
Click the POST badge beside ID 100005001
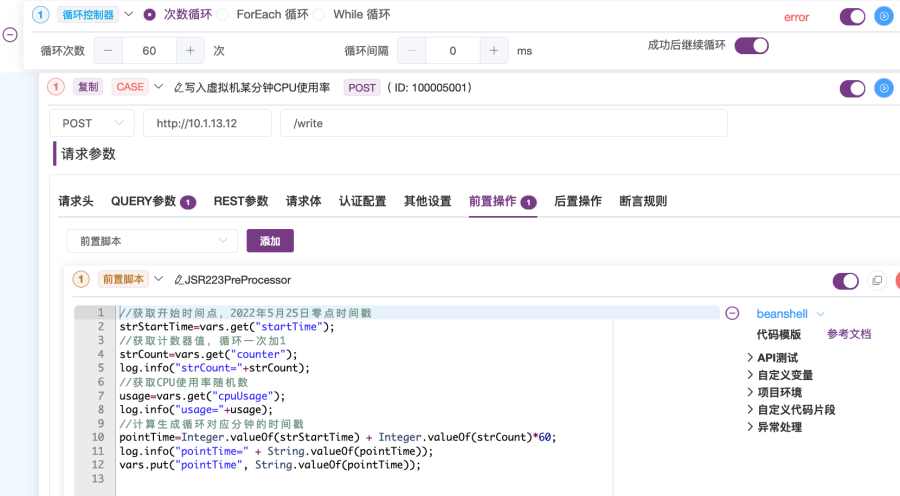(362, 88)
